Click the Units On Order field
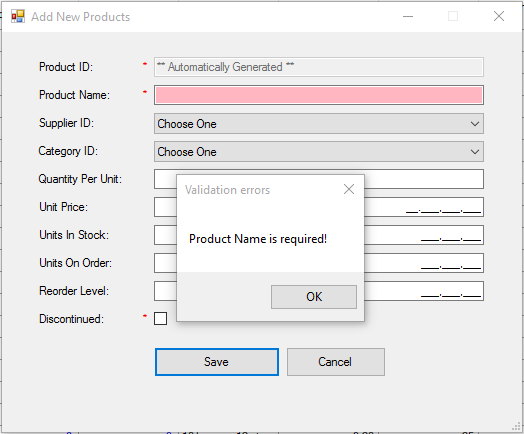This screenshot has height=434, width=524. point(424,263)
